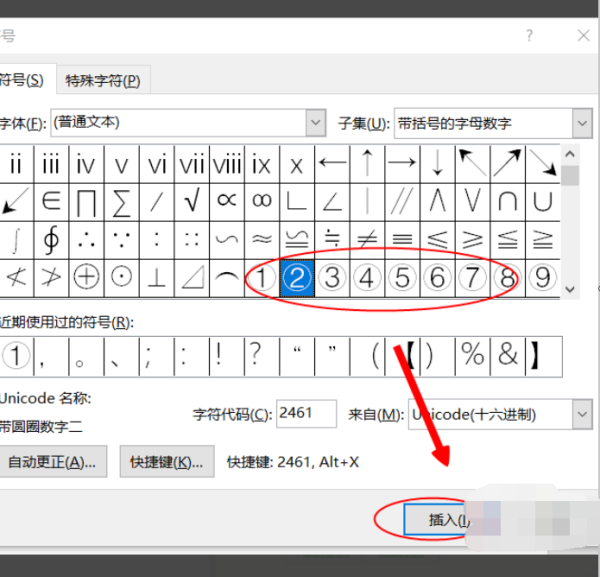Screen dimensions: 600x577
Task: Select the circled plus symbol
Action: 86,278
